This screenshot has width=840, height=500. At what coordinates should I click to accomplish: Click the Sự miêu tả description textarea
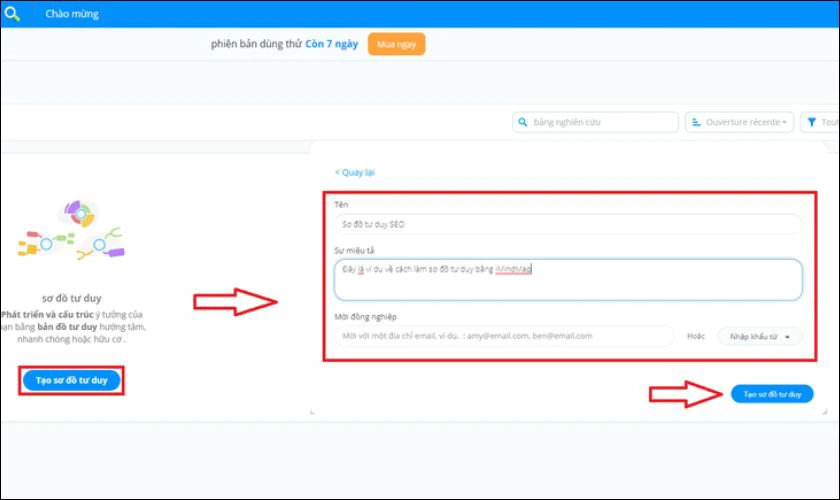click(x=568, y=280)
